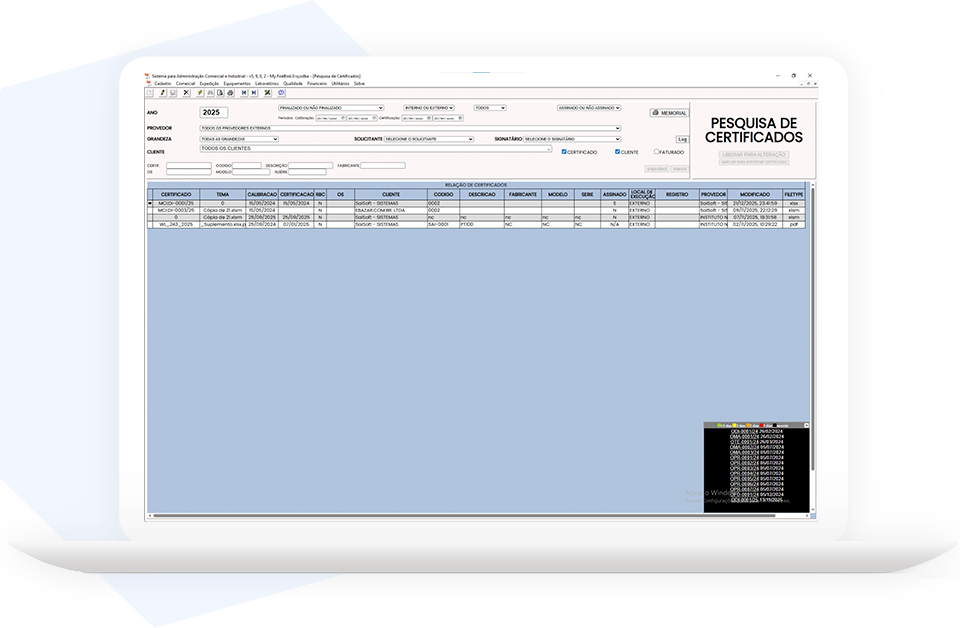Click the unprotect button

tap(657, 169)
